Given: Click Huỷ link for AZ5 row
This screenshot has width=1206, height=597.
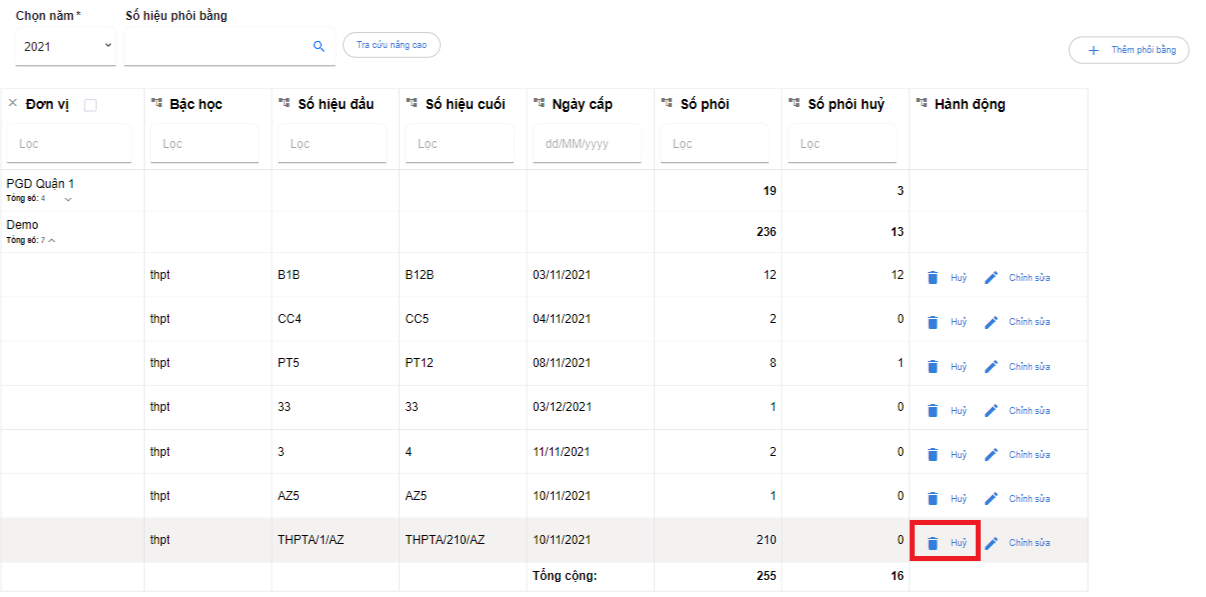Looking at the screenshot, I should (958, 499).
